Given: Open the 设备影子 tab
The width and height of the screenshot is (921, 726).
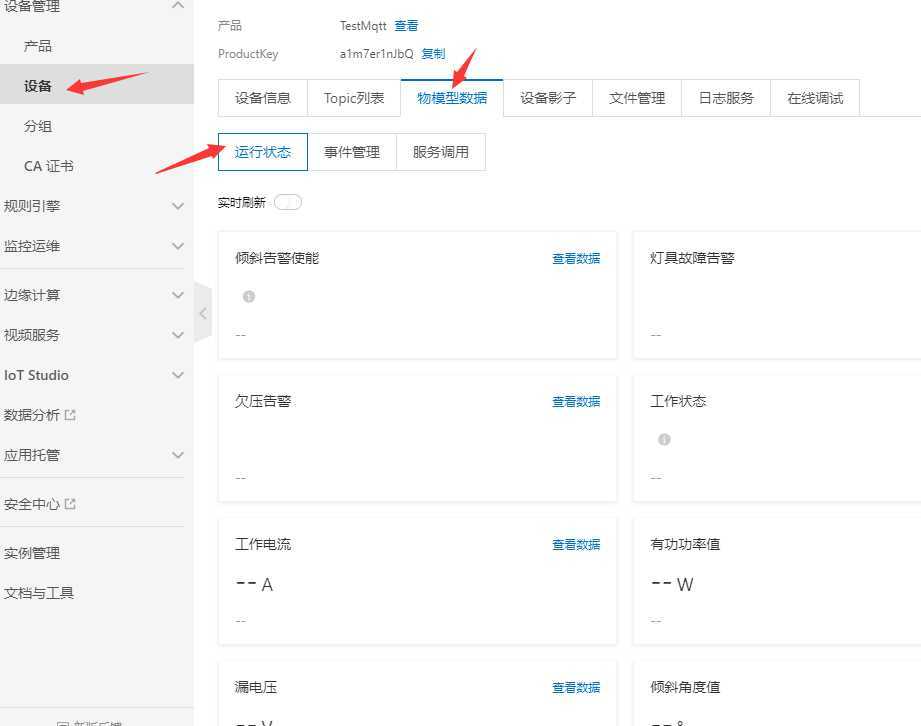Looking at the screenshot, I should click(548, 98).
